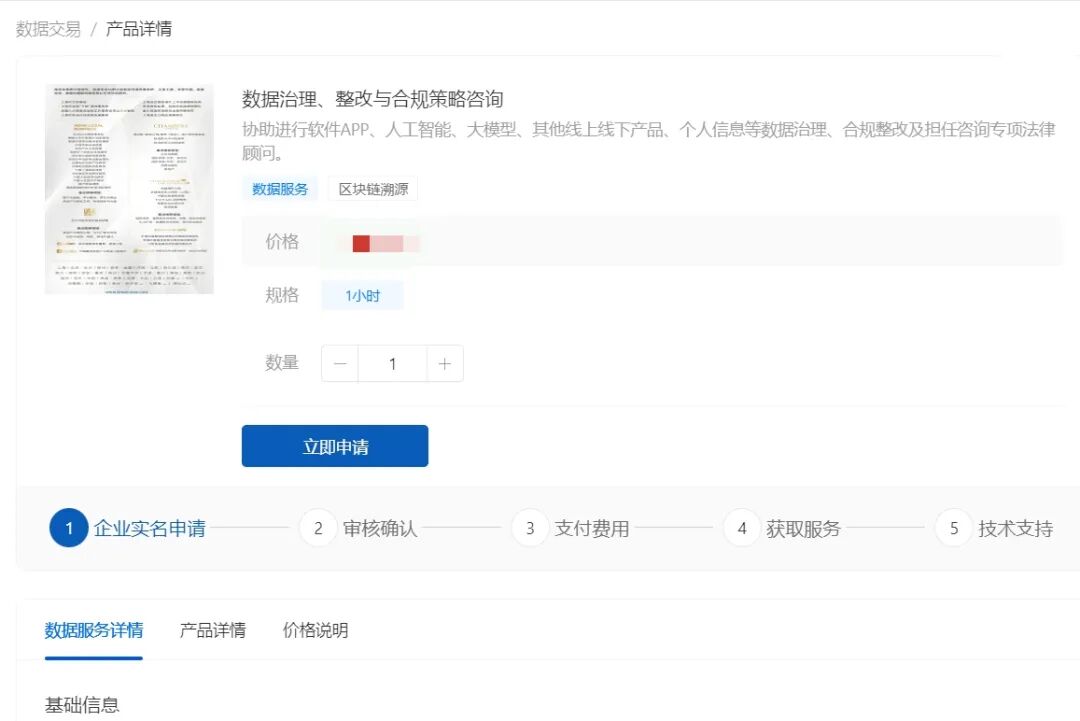Click step 2 审核确认 circle
The image size is (1080, 721).
coord(318,528)
